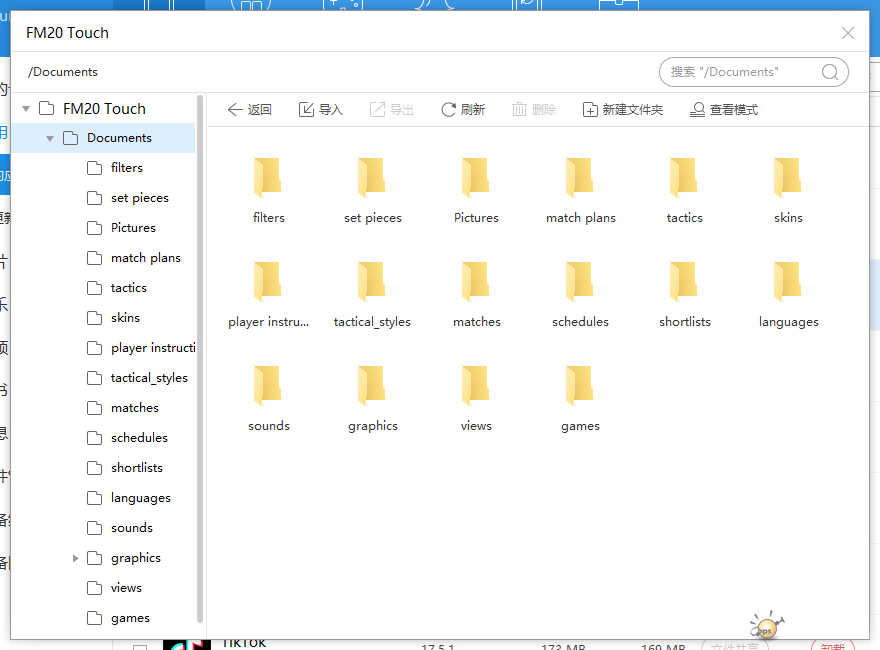Select tactical_styles in the sidebar tree

pos(149,378)
